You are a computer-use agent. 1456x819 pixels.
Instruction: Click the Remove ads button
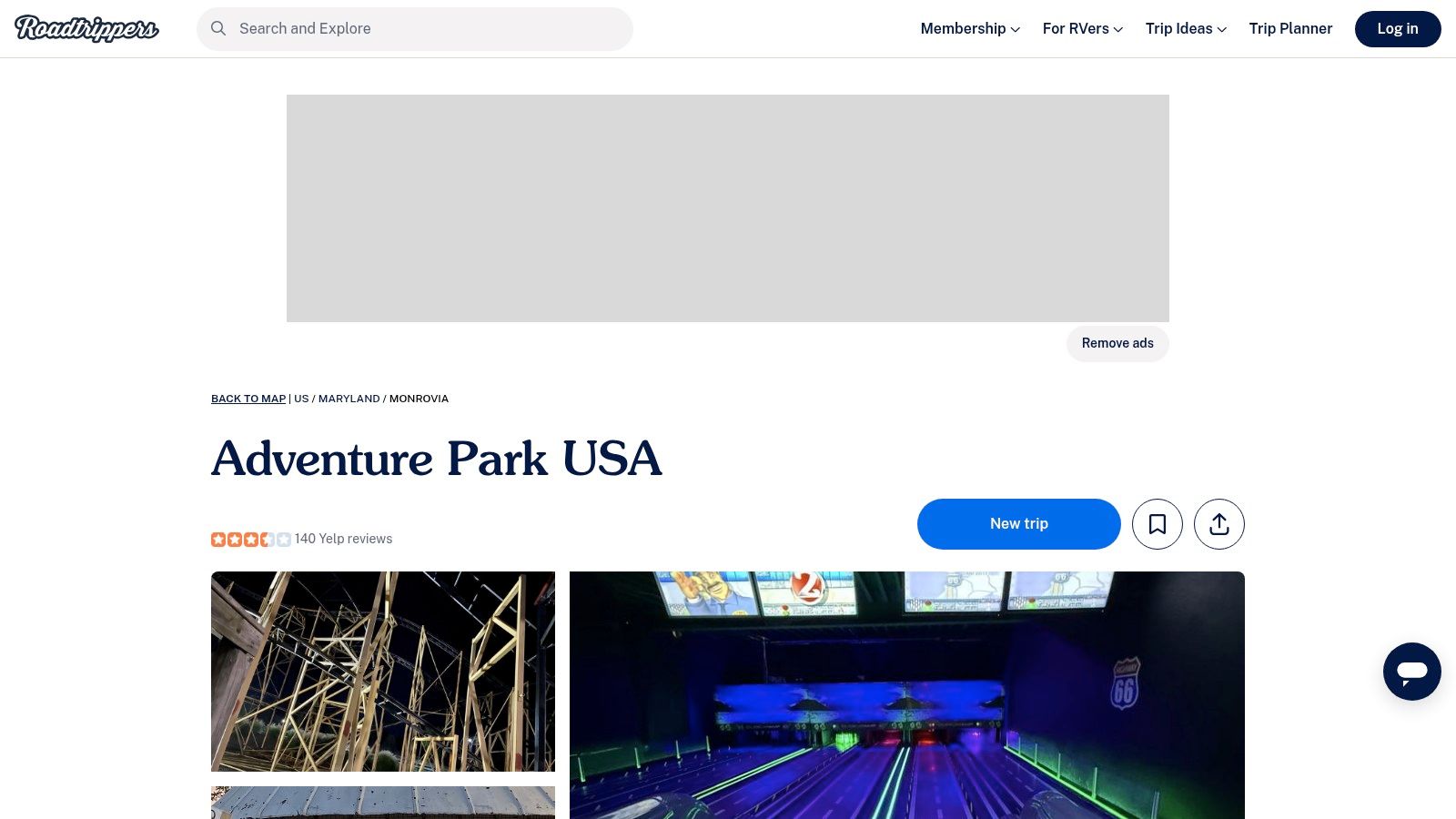pyautogui.click(x=1117, y=343)
